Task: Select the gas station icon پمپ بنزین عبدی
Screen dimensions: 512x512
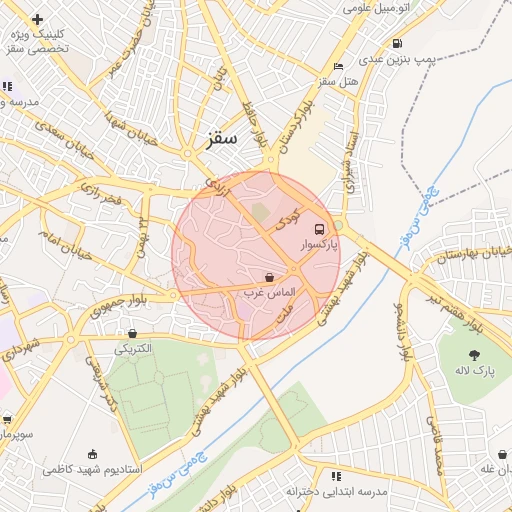Action: (x=397, y=43)
